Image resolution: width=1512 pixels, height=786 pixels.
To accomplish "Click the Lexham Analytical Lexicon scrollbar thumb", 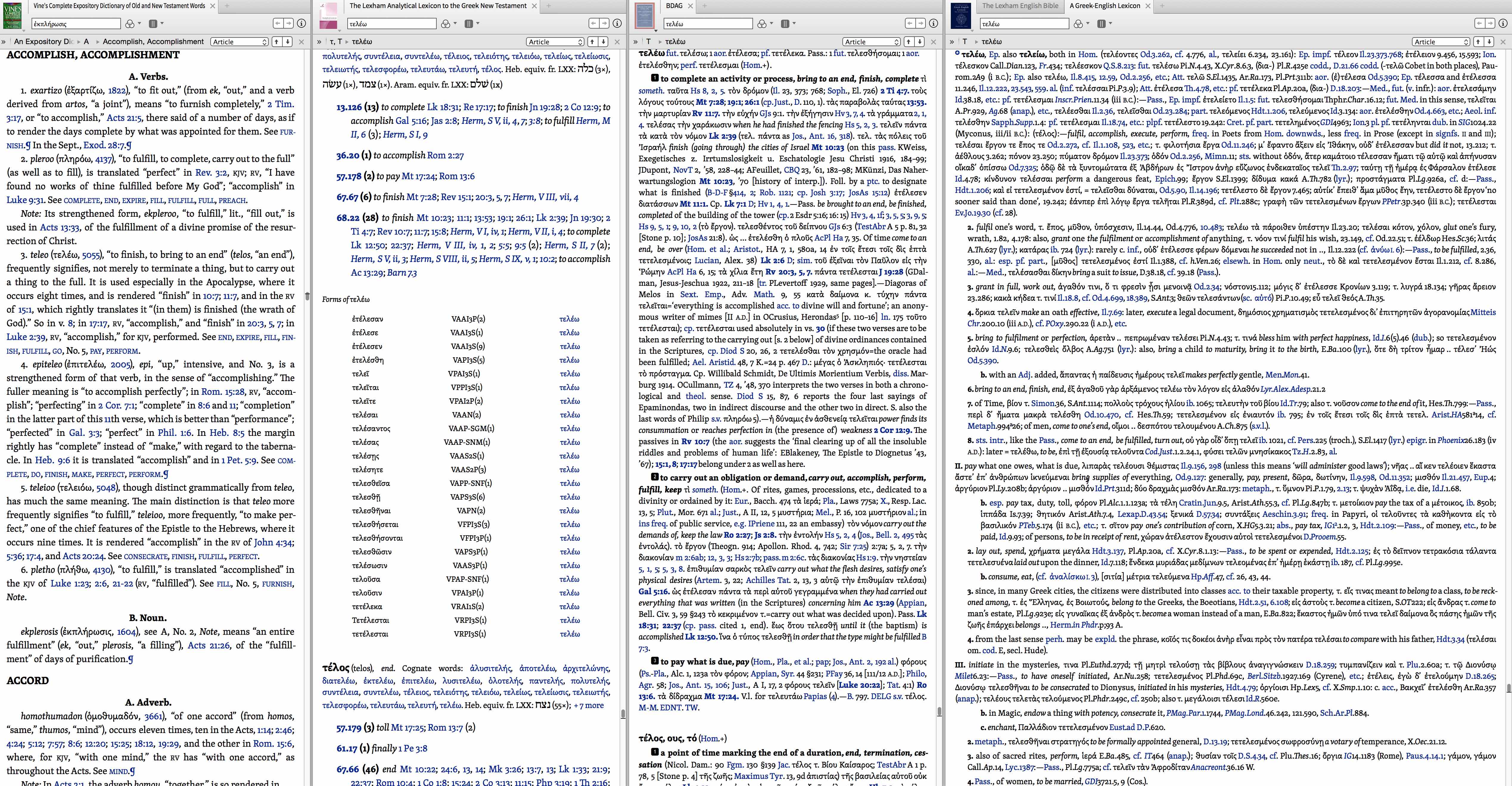I will [x=623, y=714].
